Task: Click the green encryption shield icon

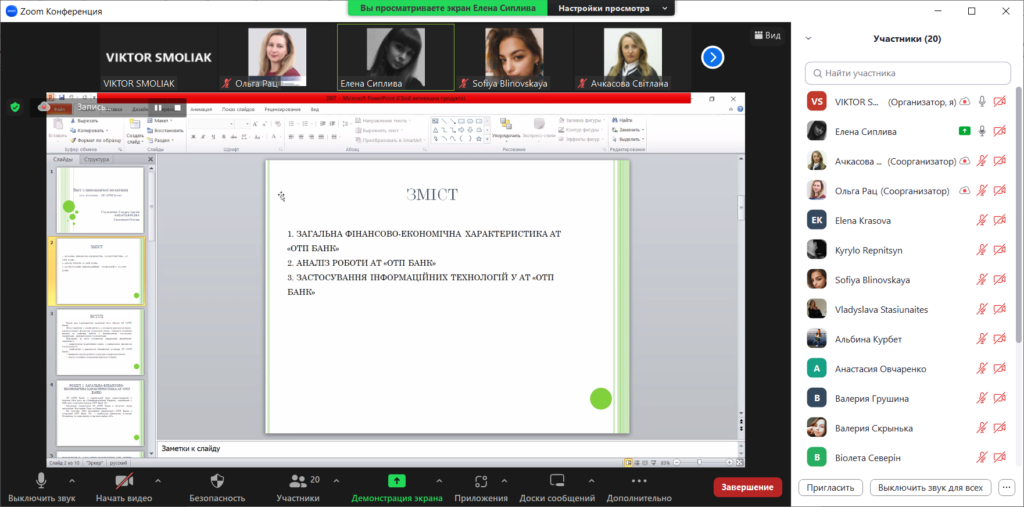Action: pyautogui.click(x=15, y=107)
